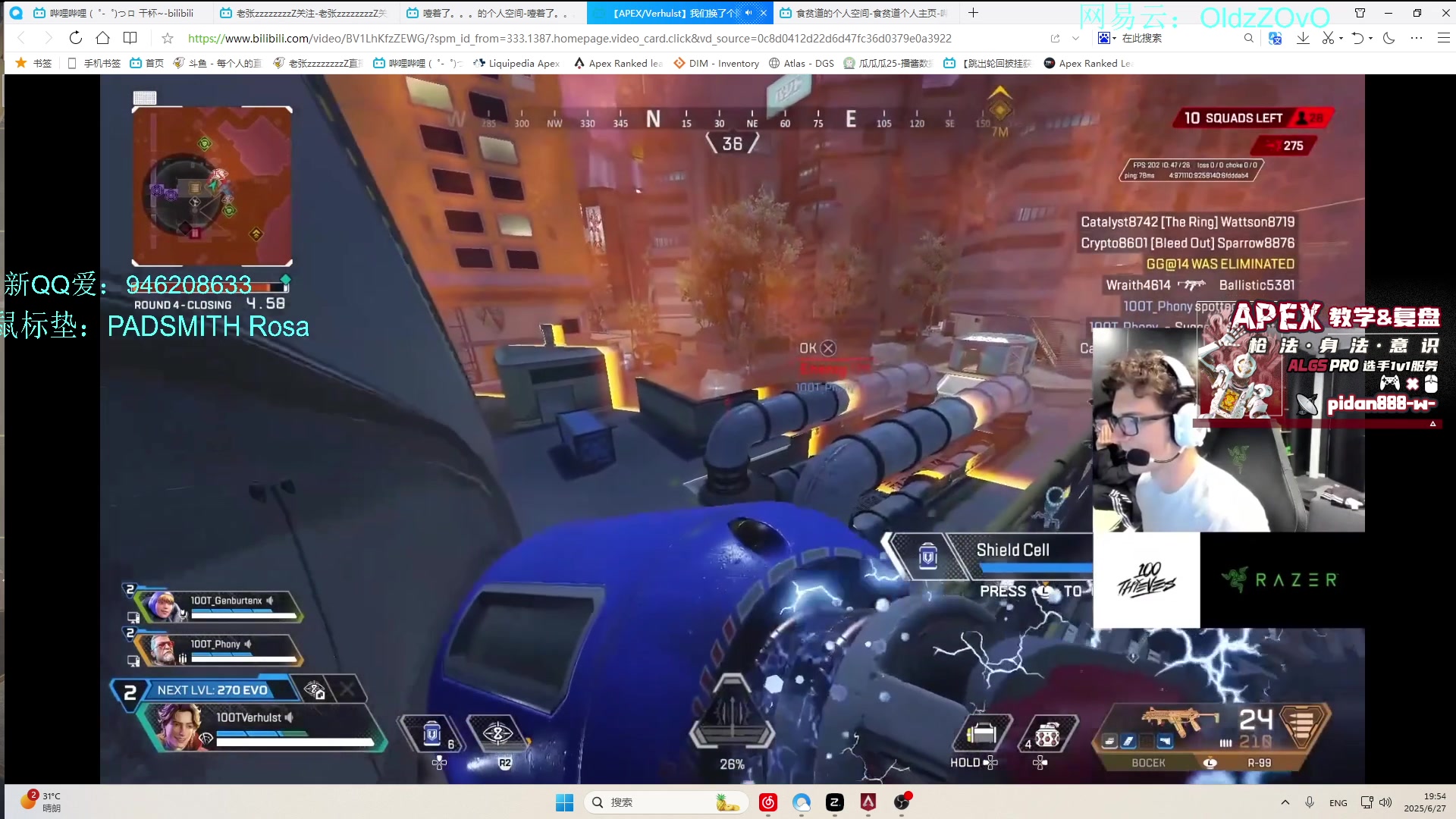Image resolution: width=1456 pixels, height=819 pixels.
Task: Click the in-game minimap
Action: pyautogui.click(x=212, y=187)
